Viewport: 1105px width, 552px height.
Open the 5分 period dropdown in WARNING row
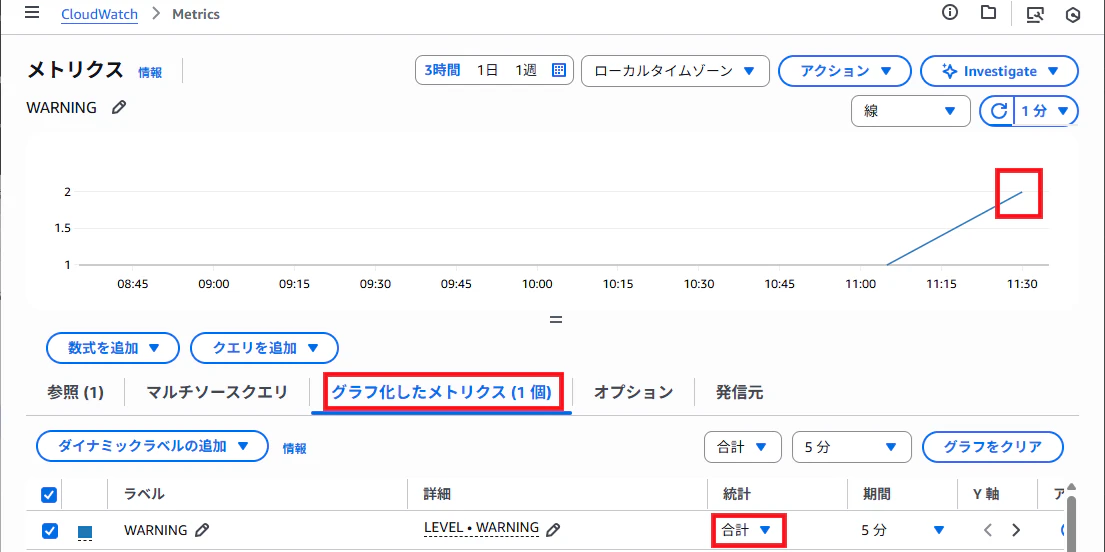903,529
